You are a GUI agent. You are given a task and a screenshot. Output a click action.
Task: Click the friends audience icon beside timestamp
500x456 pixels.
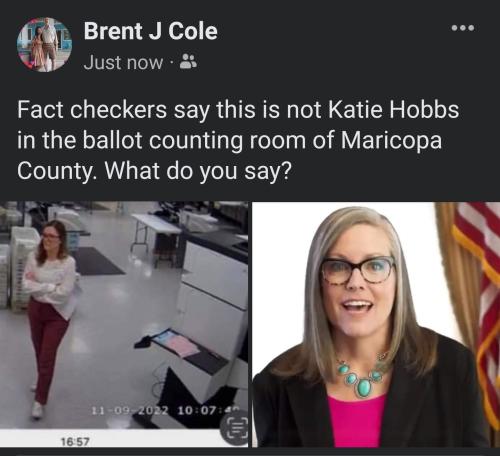coord(188,62)
